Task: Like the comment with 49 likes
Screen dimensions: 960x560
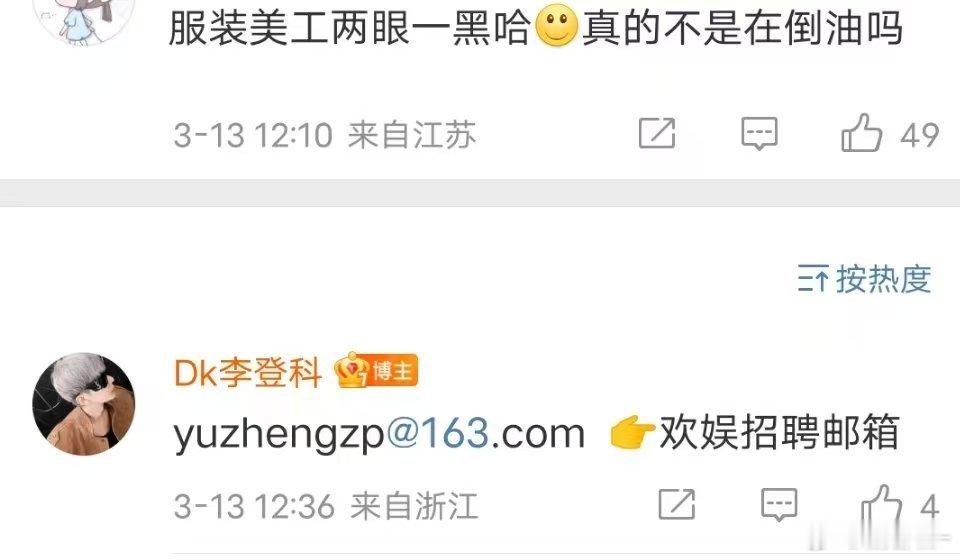Action: 861,133
